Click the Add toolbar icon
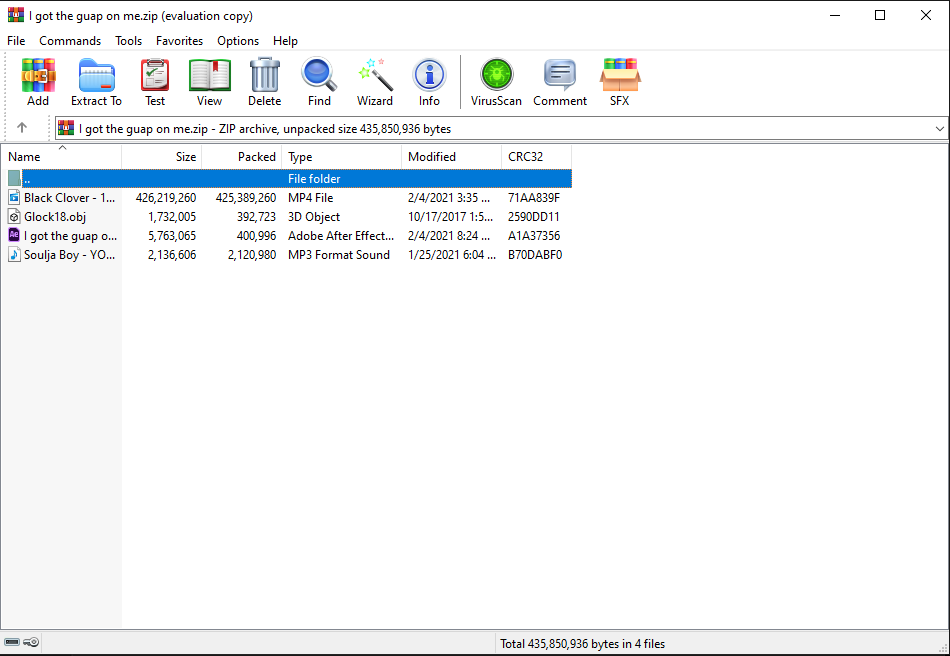Image resolution: width=950 pixels, height=656 pixels. (x=38, y=75)
